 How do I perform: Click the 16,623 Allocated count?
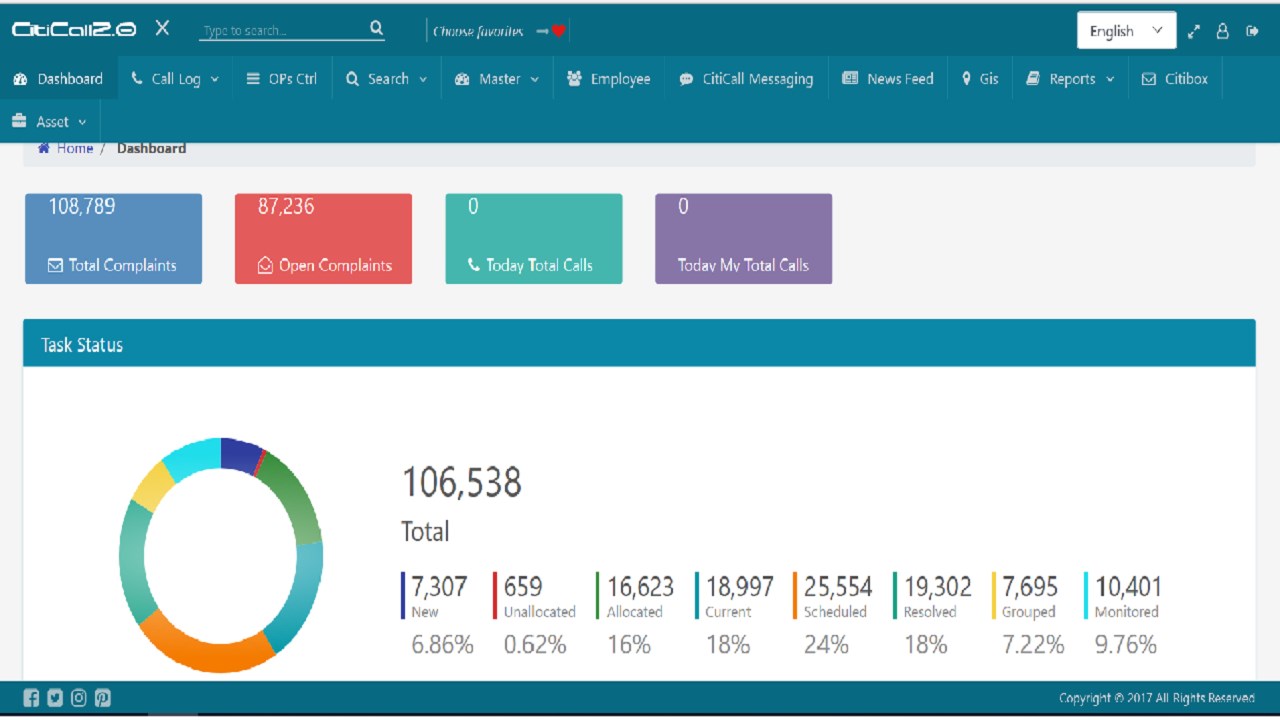pyautogui.click(x=640, y=587)
